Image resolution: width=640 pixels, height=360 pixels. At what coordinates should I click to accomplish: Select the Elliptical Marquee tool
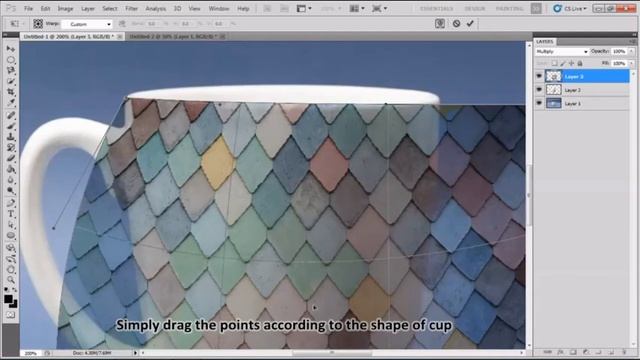coord(11,60)
